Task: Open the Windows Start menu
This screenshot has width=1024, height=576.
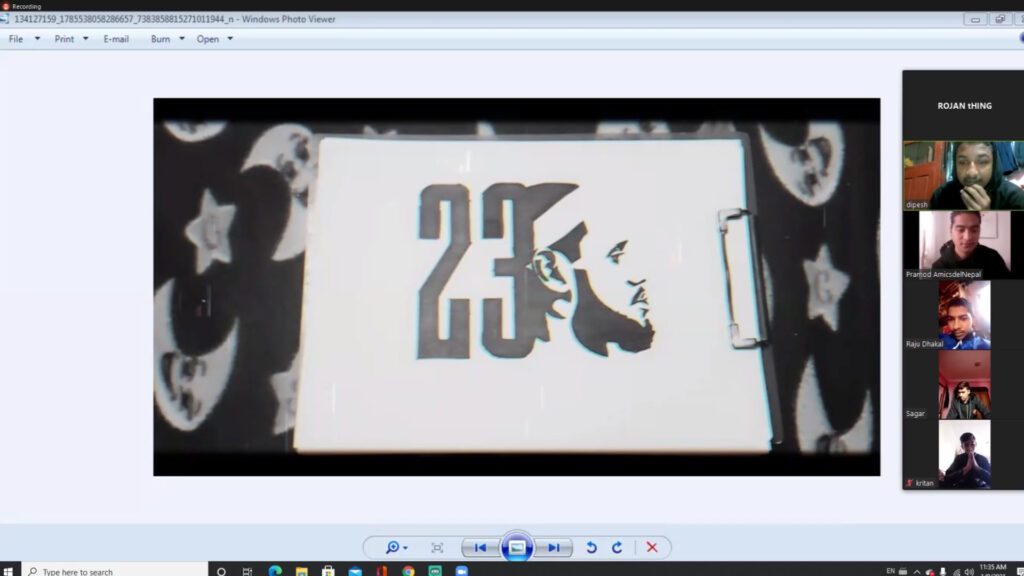Action: (x=8, y=571)
